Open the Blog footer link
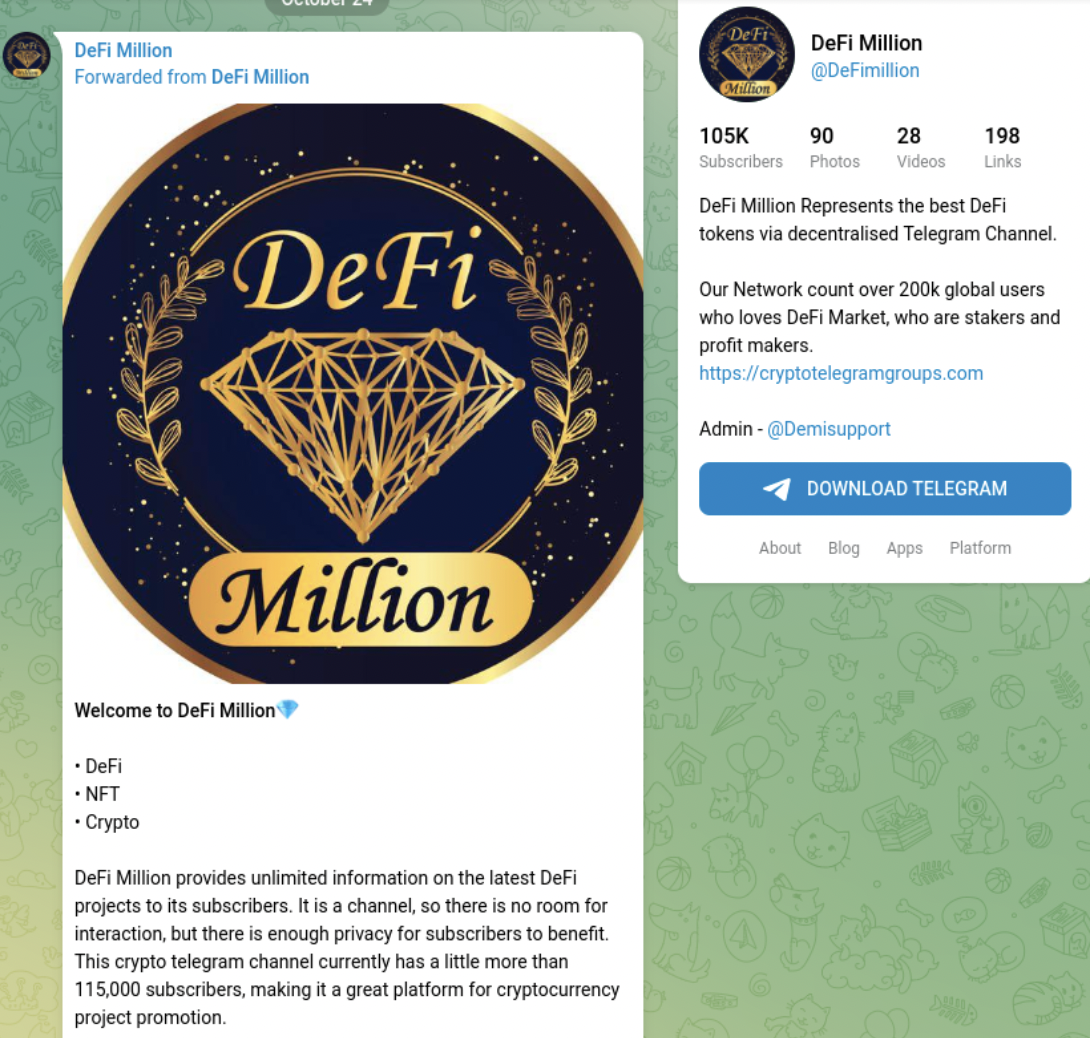Image resolution: width=1090 pixels, height=1038 pixels. (844, 548)
